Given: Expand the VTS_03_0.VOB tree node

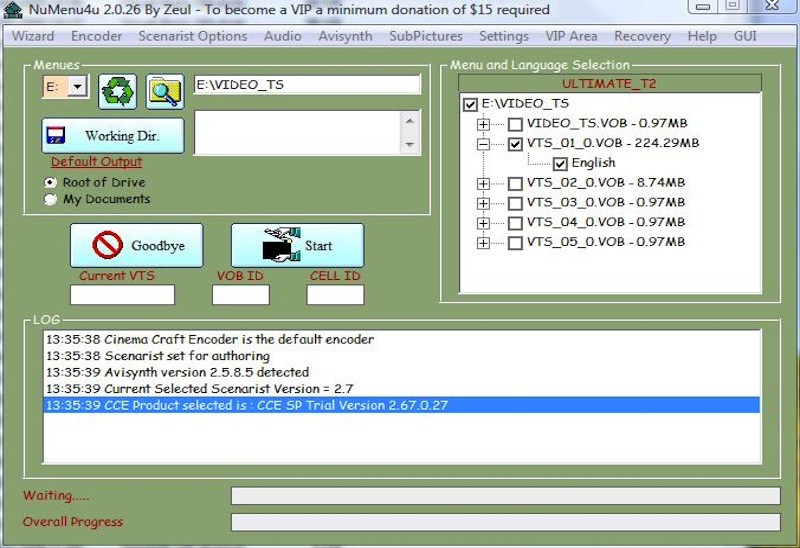Looking at the screenshot, I should pos(484,203).
